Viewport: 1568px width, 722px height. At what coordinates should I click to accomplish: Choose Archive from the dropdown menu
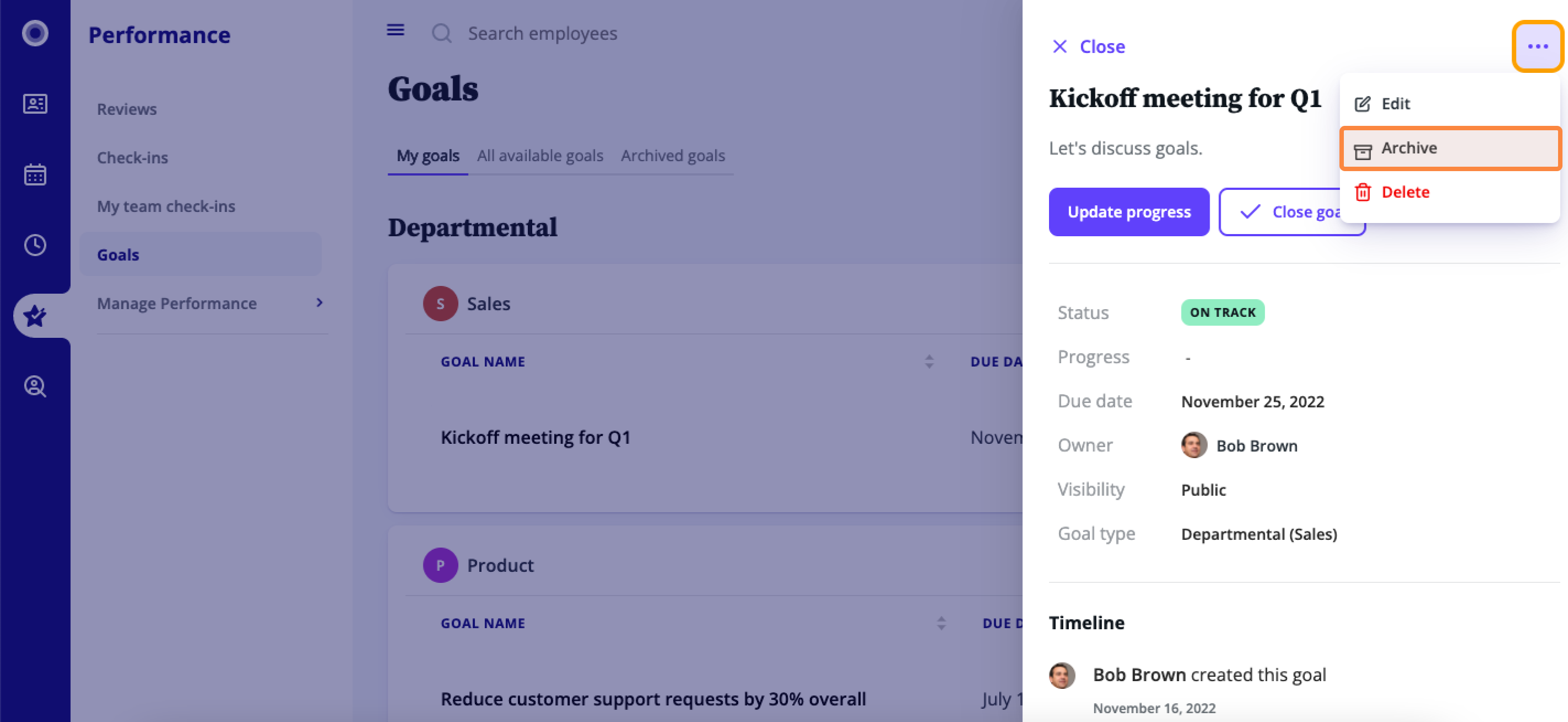pyautogui.click(x=1450, y=148)
